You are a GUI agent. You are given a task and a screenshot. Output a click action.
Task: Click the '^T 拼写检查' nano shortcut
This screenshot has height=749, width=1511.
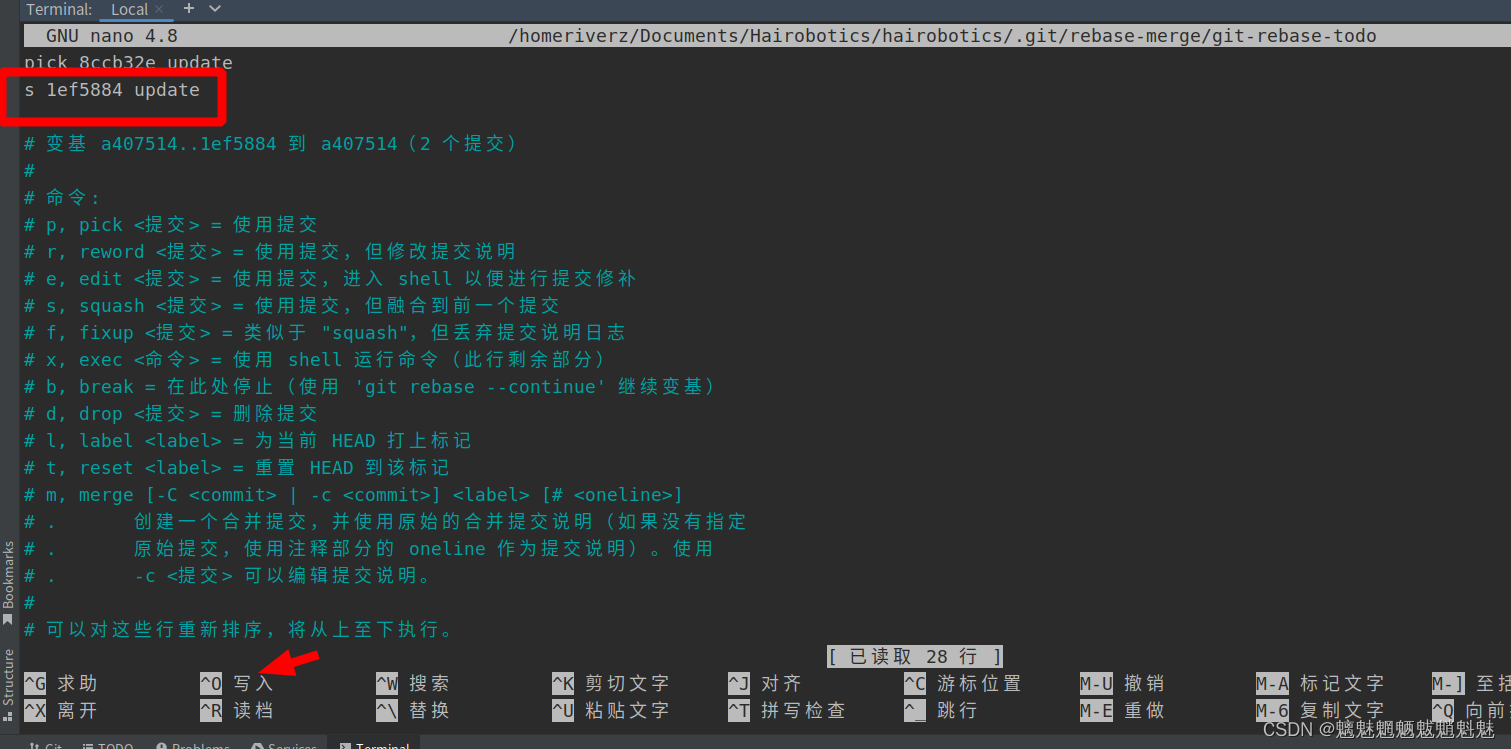[787, 711]
